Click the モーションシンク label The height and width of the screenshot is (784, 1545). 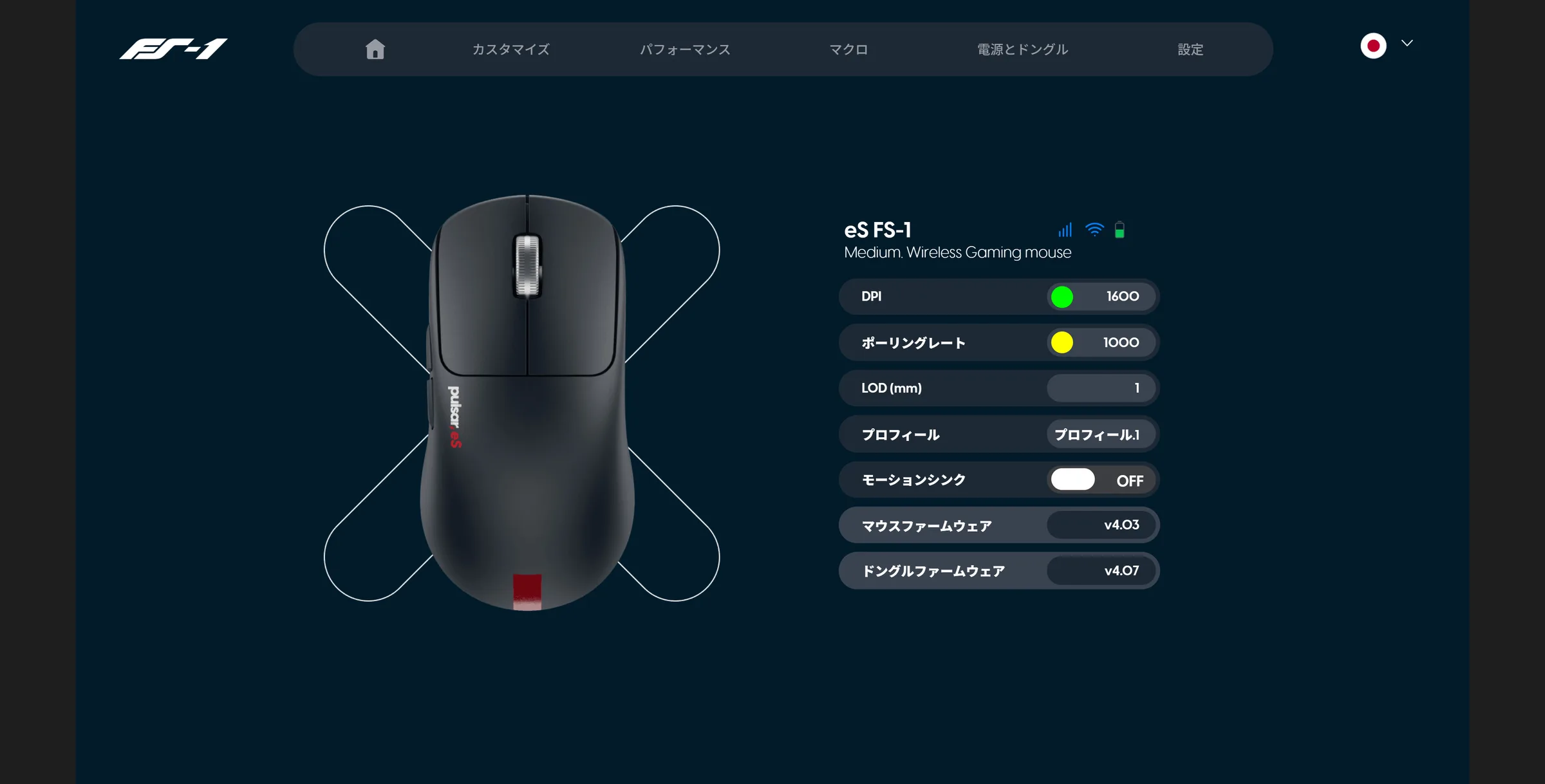(x=913, y=480)
